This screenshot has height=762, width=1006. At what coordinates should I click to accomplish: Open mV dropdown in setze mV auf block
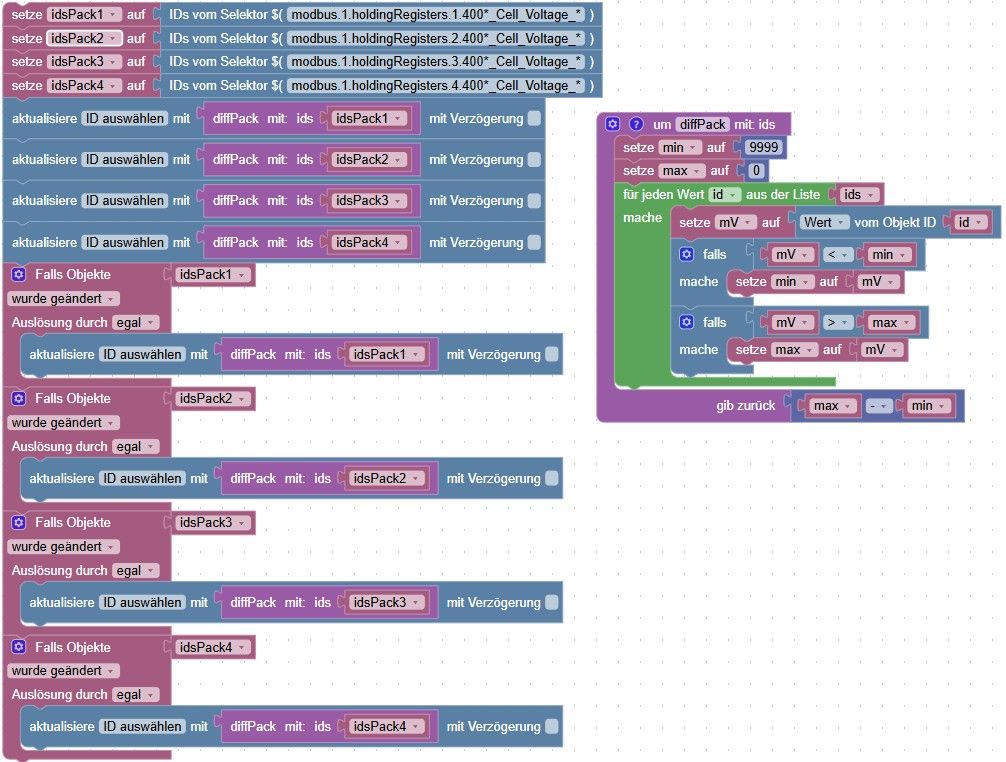(x=735, y=223)
